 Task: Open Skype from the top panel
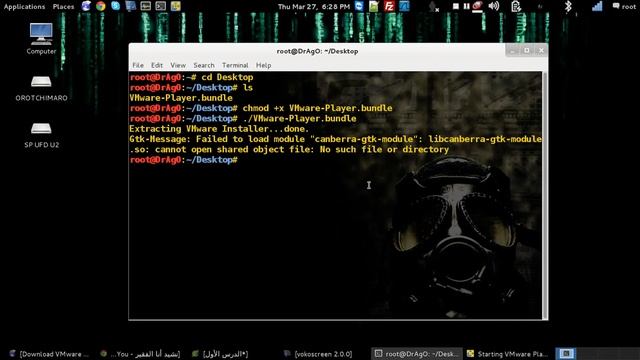116,6
